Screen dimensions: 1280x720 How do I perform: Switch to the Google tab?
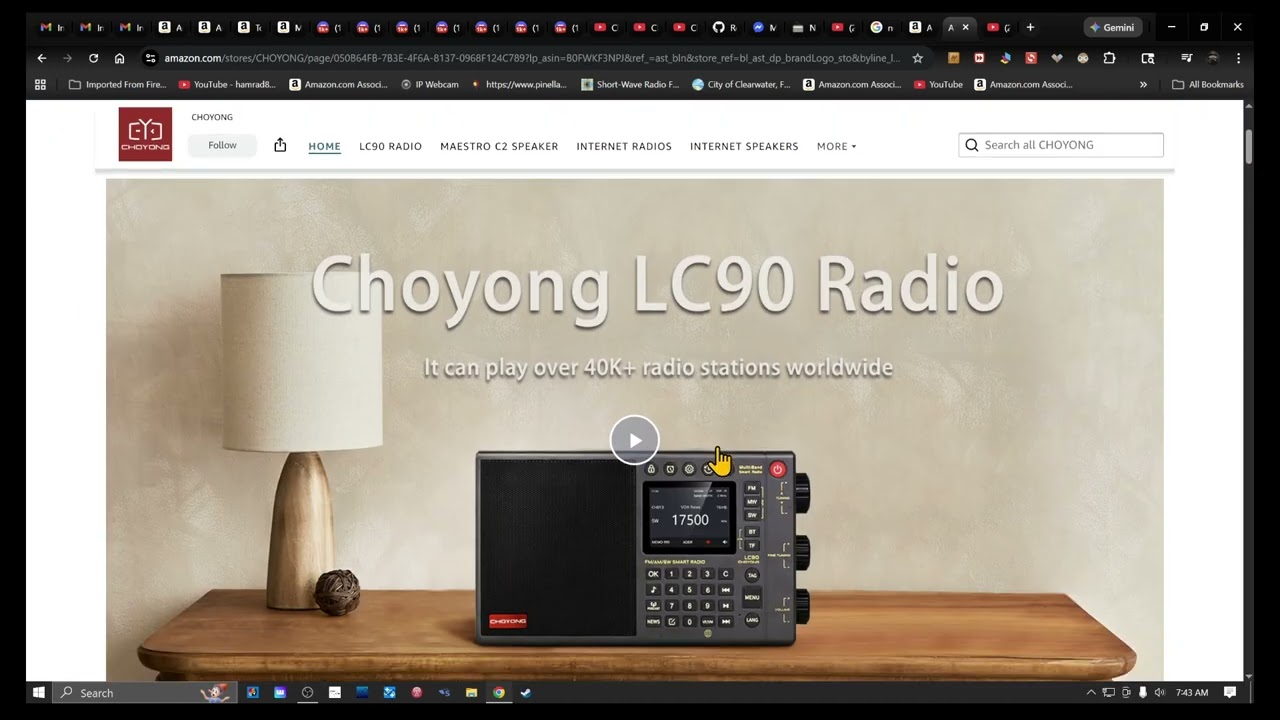(x=882, y=27)
